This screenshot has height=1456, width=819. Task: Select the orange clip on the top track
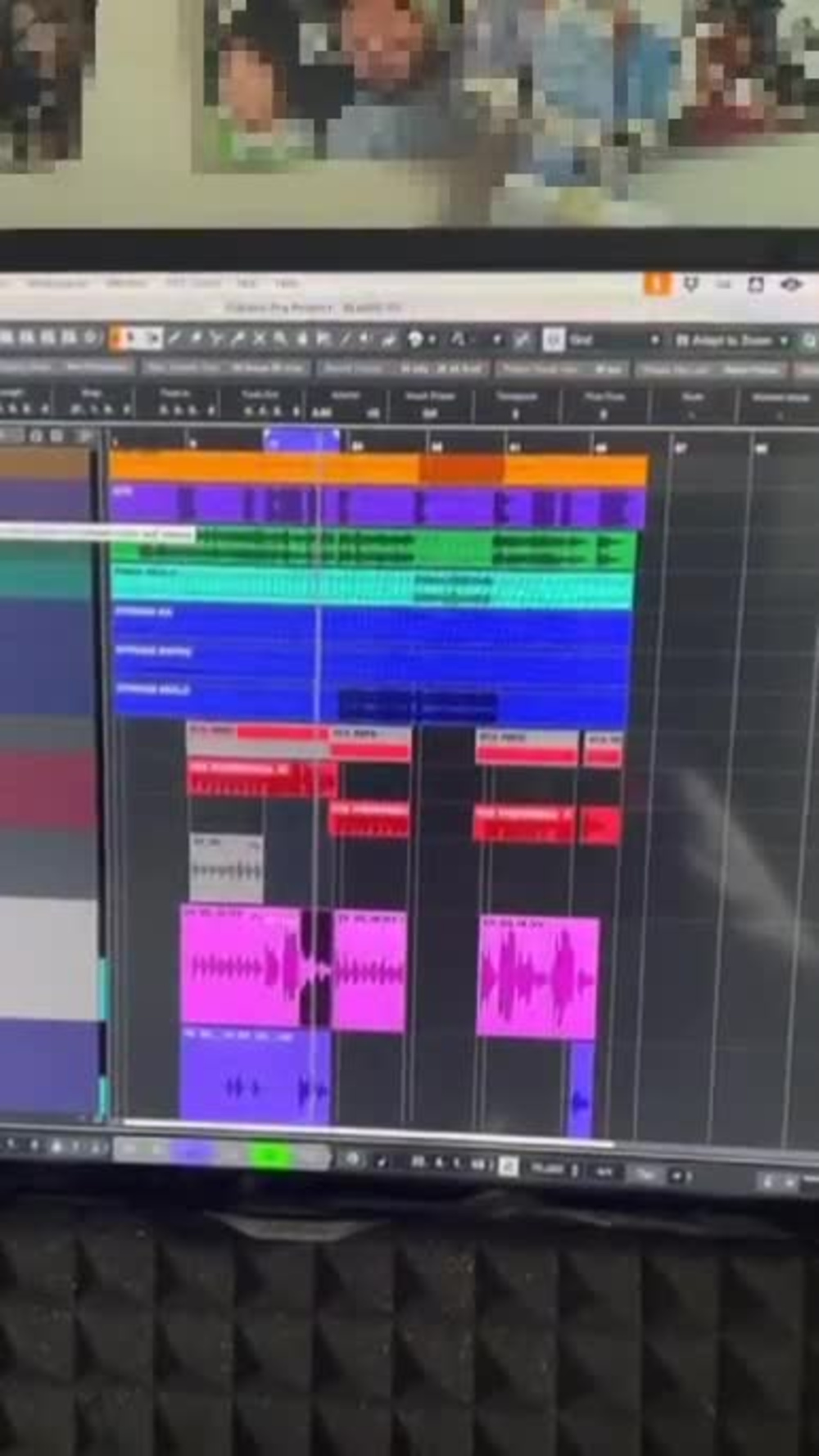[378, 469]
